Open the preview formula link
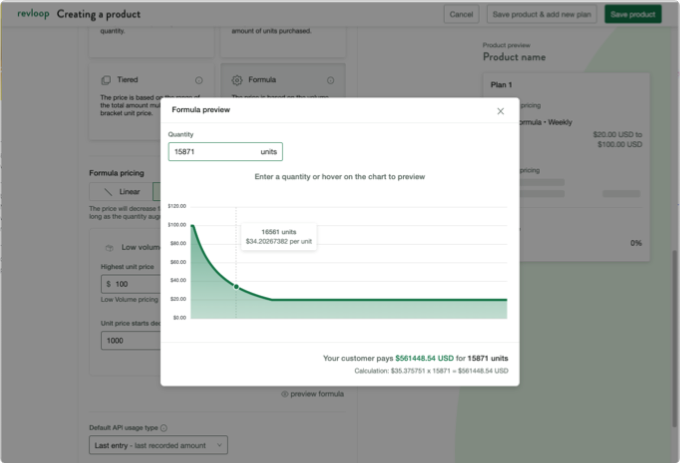 (x=316, y=394)
